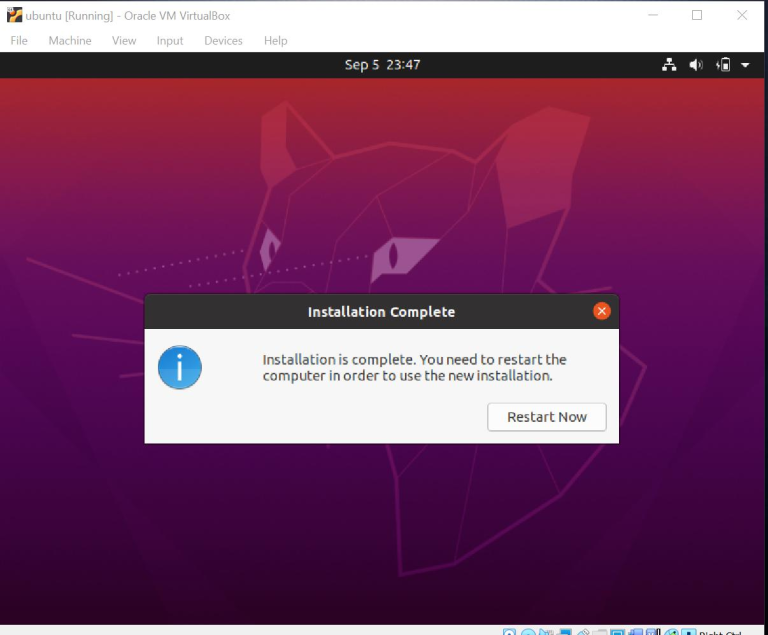Maximize the VirtualBox window

tap(697, 15)
